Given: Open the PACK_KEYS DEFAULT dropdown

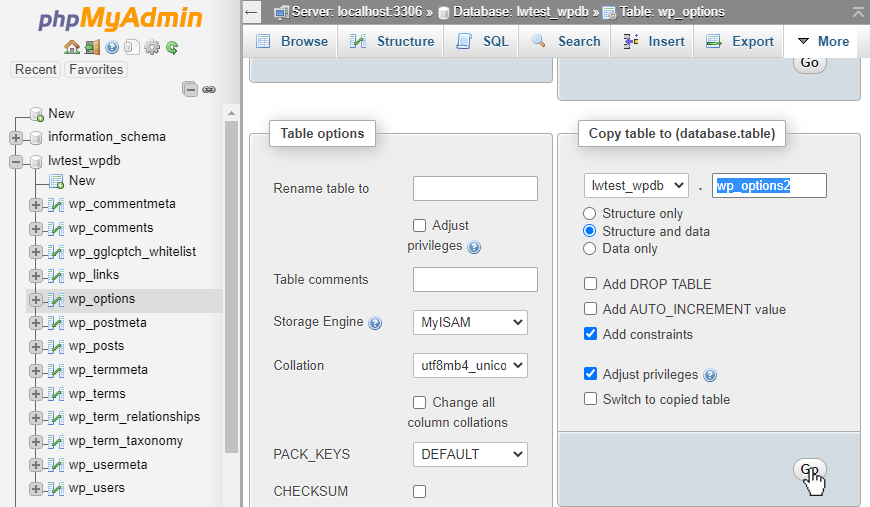Looking at the screenshot, I should (x=470, y=454).
